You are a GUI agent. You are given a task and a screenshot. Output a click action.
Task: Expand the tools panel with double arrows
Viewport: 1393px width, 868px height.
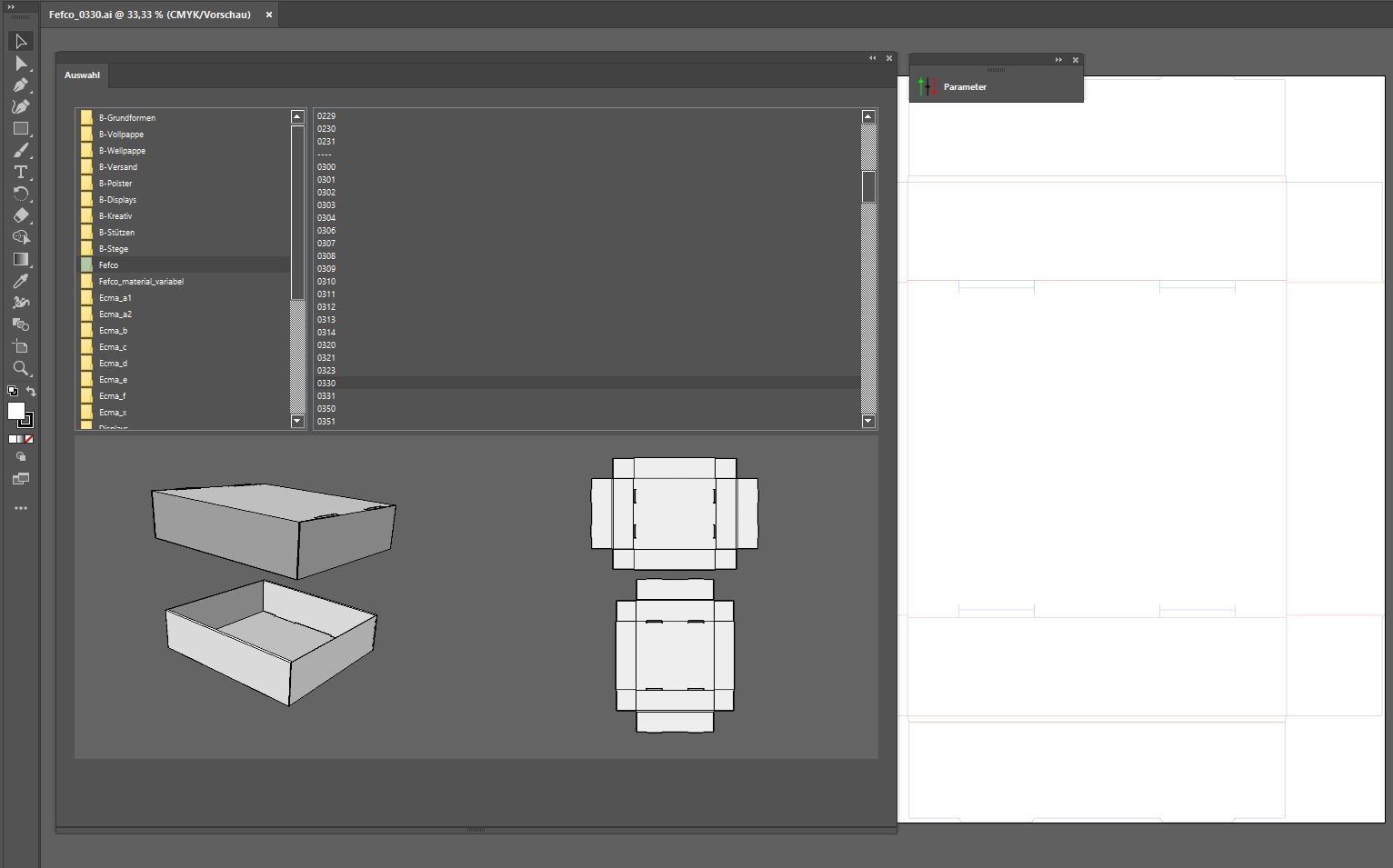[x=11, y=7]
